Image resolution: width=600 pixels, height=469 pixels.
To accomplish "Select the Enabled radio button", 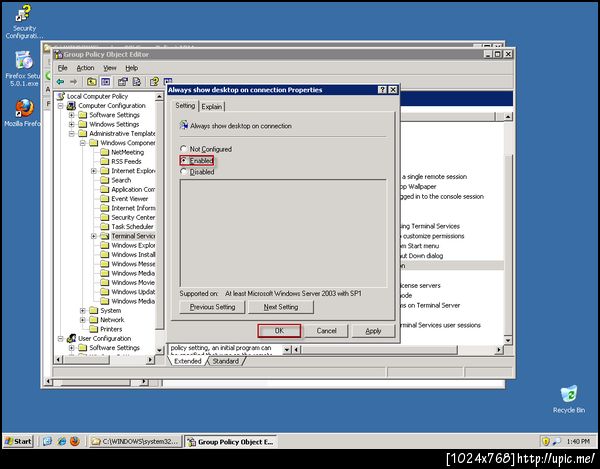I will pos(184,160).
